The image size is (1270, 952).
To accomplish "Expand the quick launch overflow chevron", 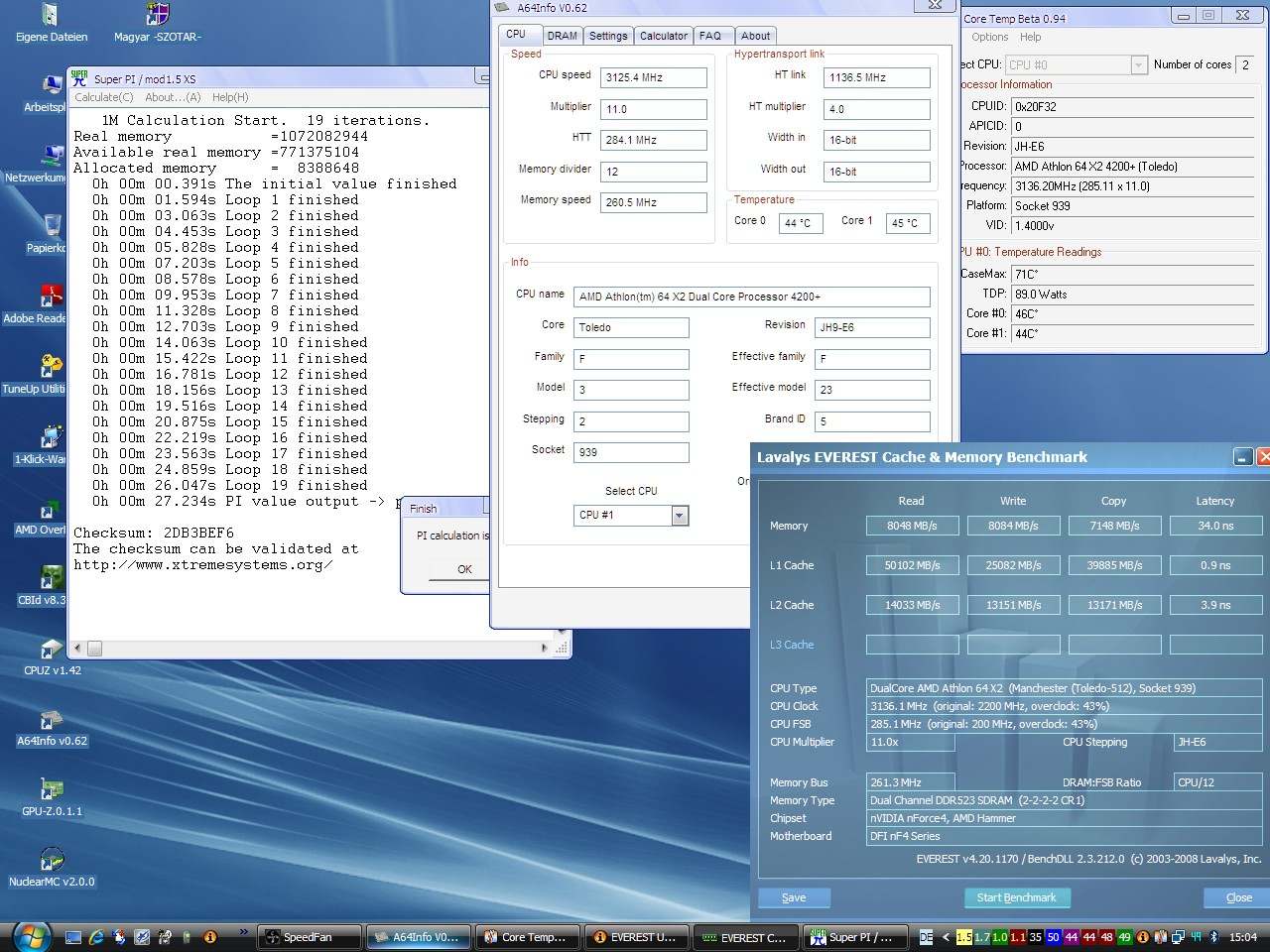I will [244, 932].
